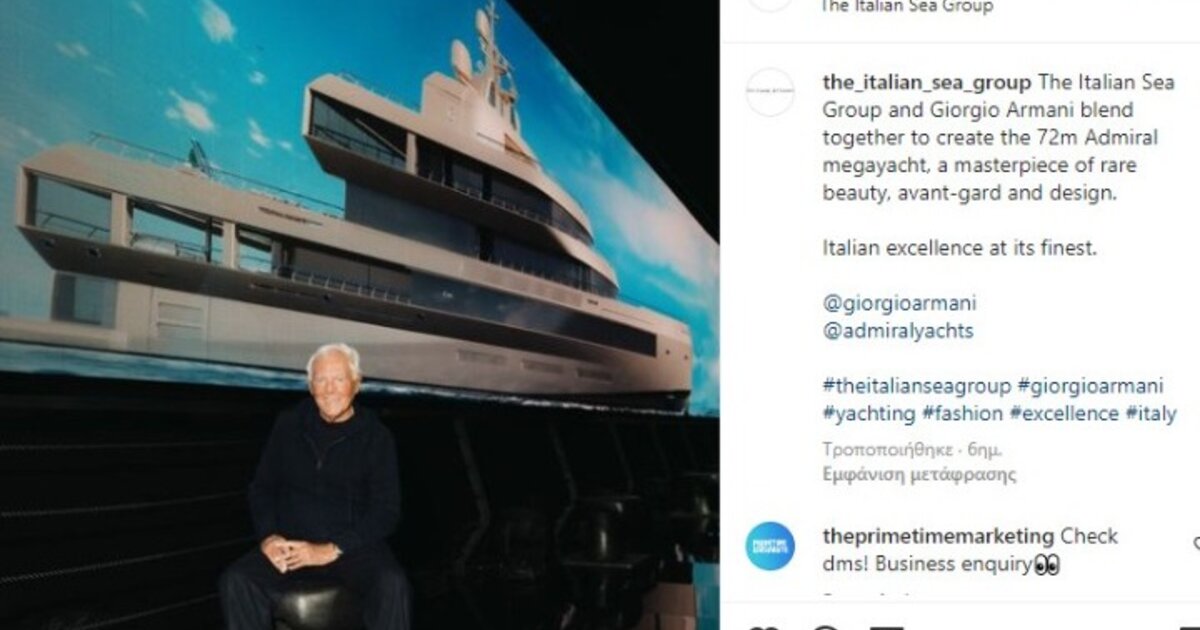Open the #excellence hashtag

[x=1064, y=414]
